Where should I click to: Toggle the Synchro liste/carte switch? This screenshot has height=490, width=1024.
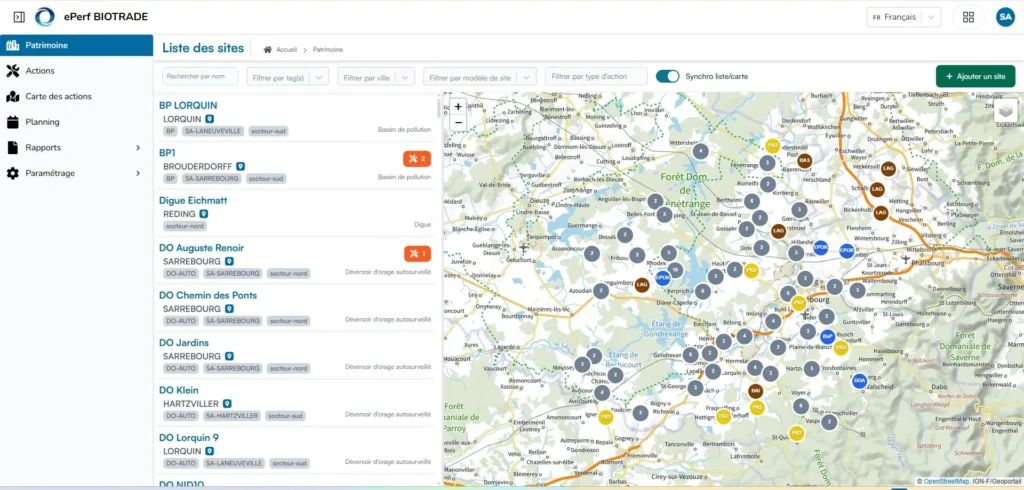click(667, 76)
